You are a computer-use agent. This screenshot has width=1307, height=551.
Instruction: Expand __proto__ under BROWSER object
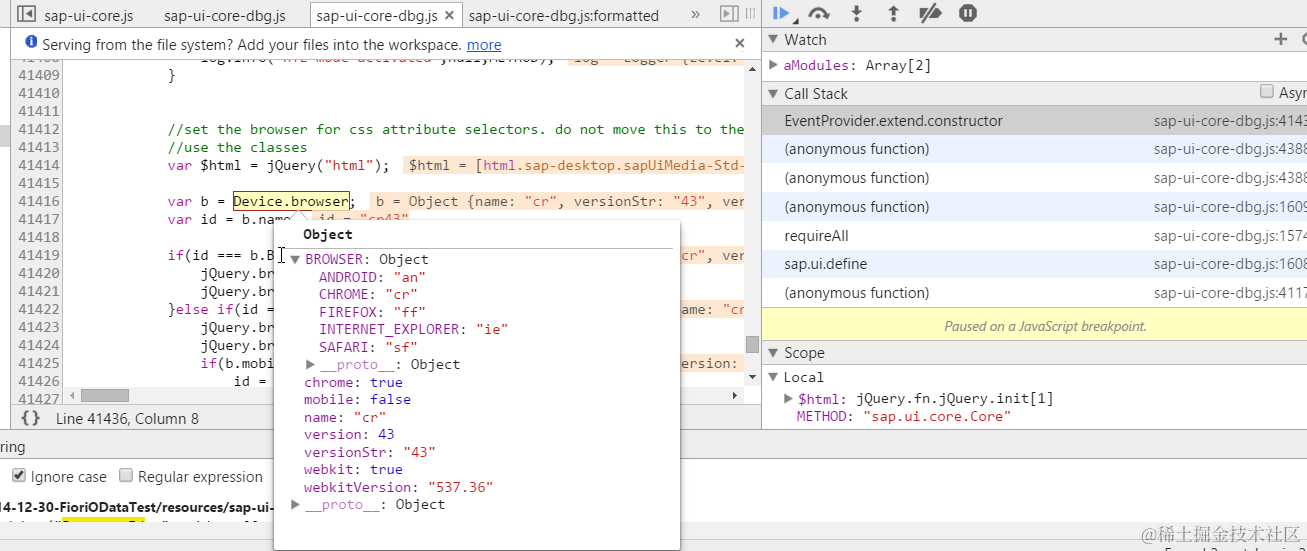(x=310, y=364)
